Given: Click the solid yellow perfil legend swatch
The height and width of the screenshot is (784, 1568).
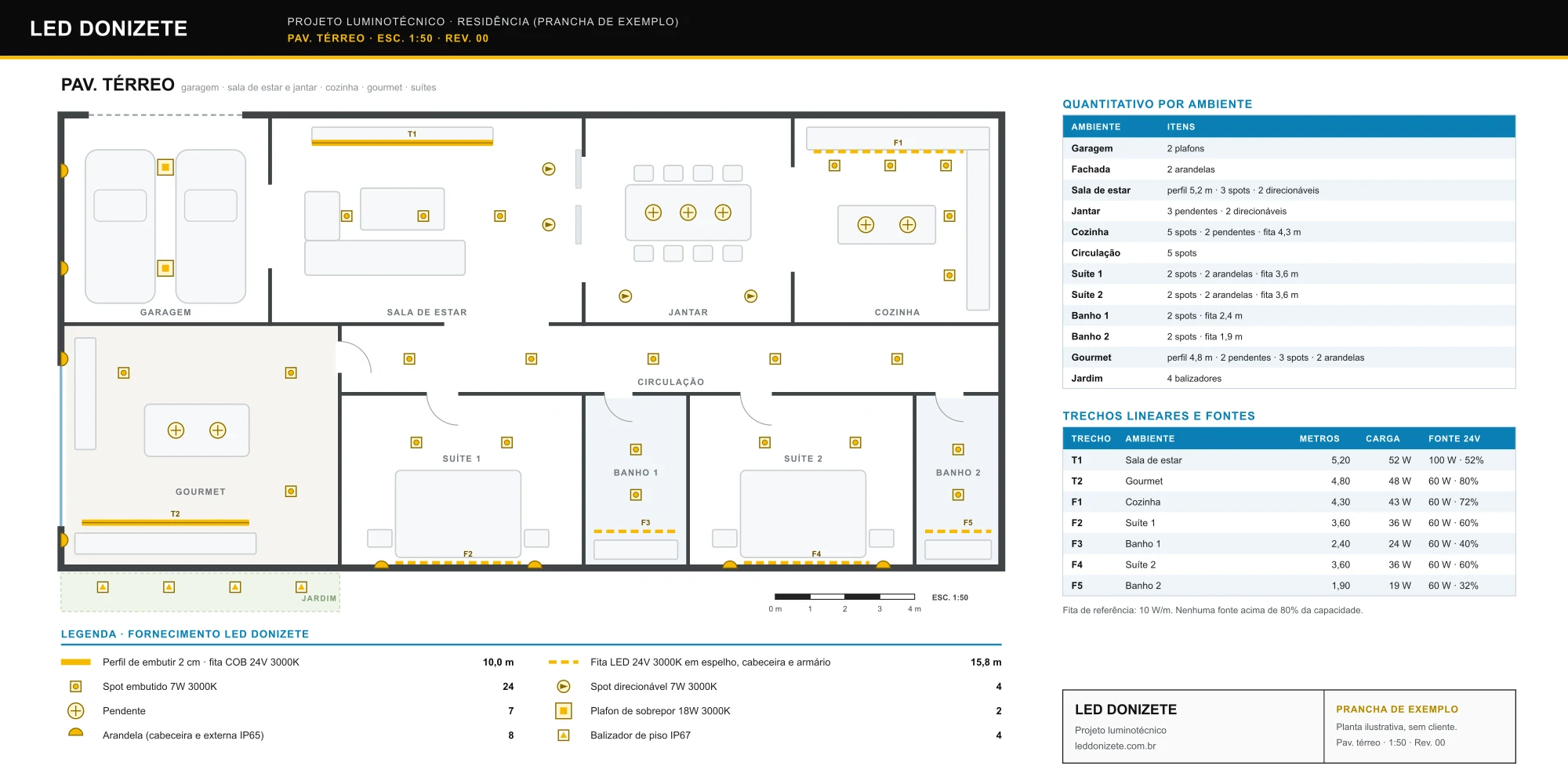Looking at the screenshot, I should click(76, 662).
